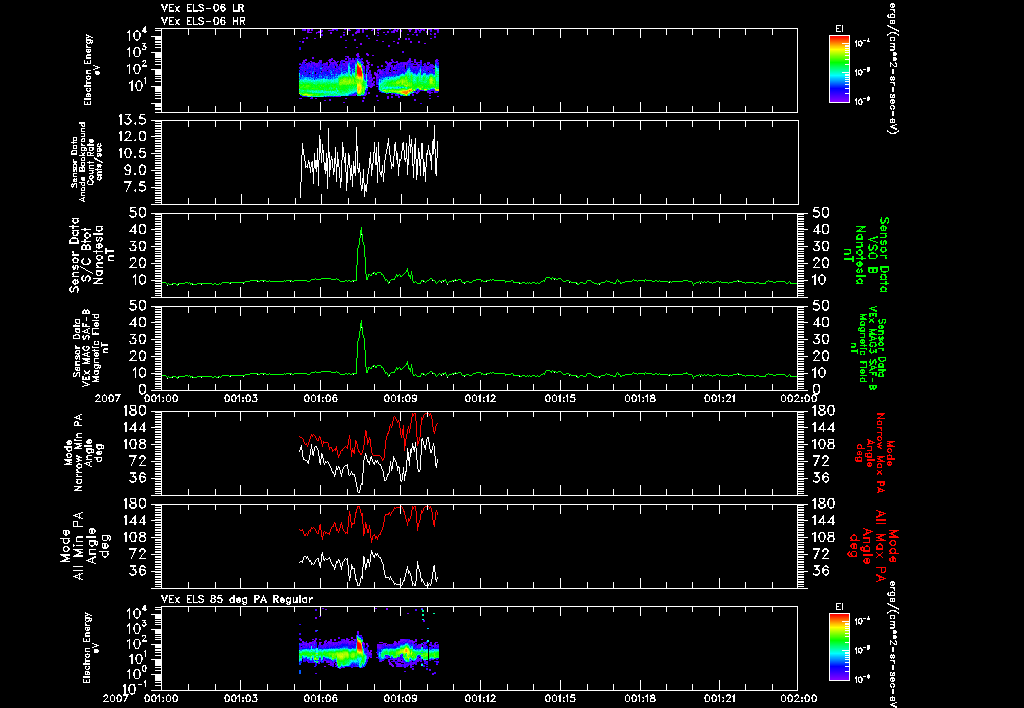Click the '12.0' tick on count rate axis

click(131, 137)
